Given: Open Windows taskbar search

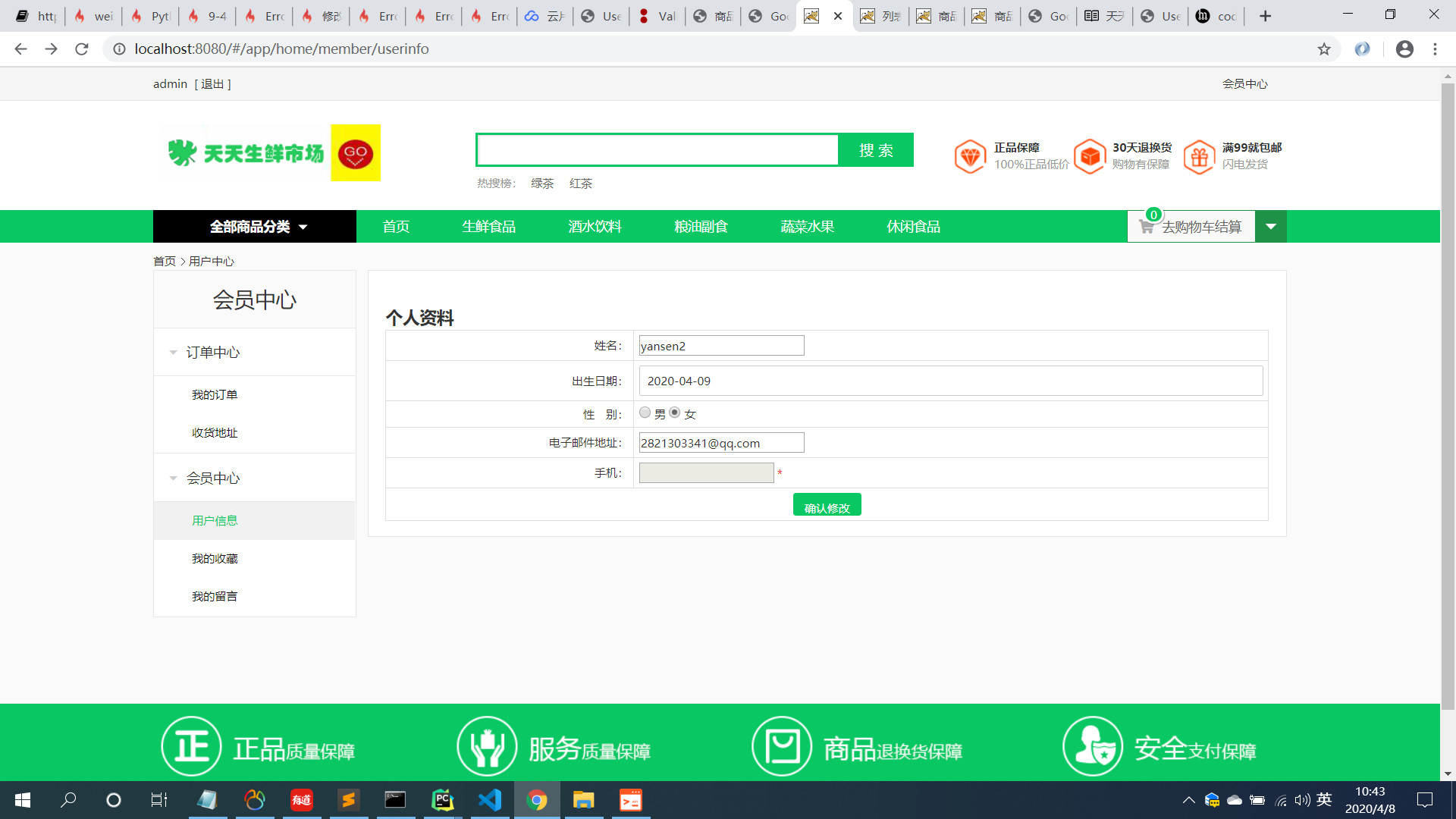Looking at the screenshot, I should tap(68, 800).
